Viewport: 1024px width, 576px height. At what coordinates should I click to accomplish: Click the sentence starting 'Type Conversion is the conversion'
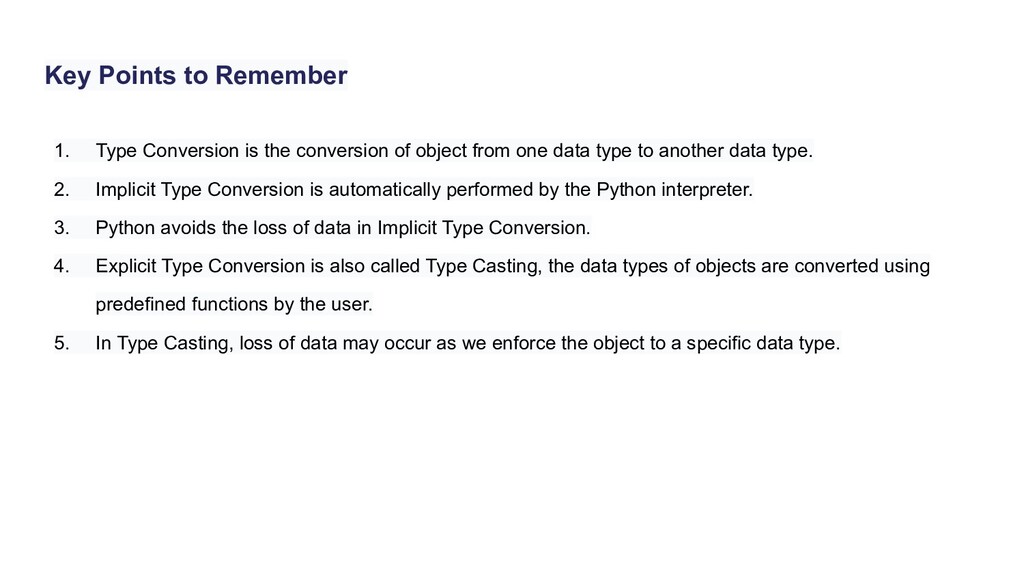(454, 151)
